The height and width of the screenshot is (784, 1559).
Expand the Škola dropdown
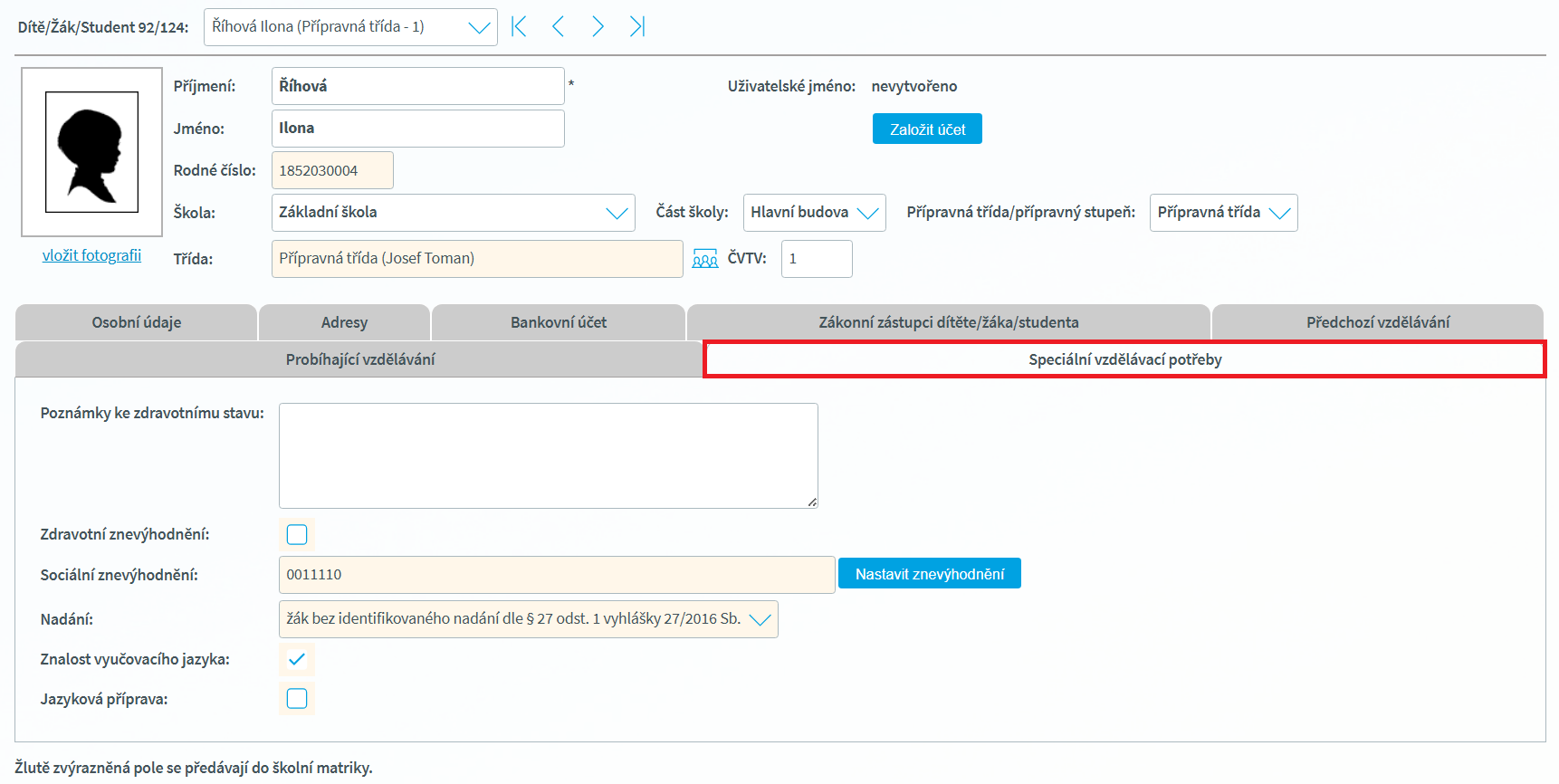pyautogui.click(x=453, y=213)
